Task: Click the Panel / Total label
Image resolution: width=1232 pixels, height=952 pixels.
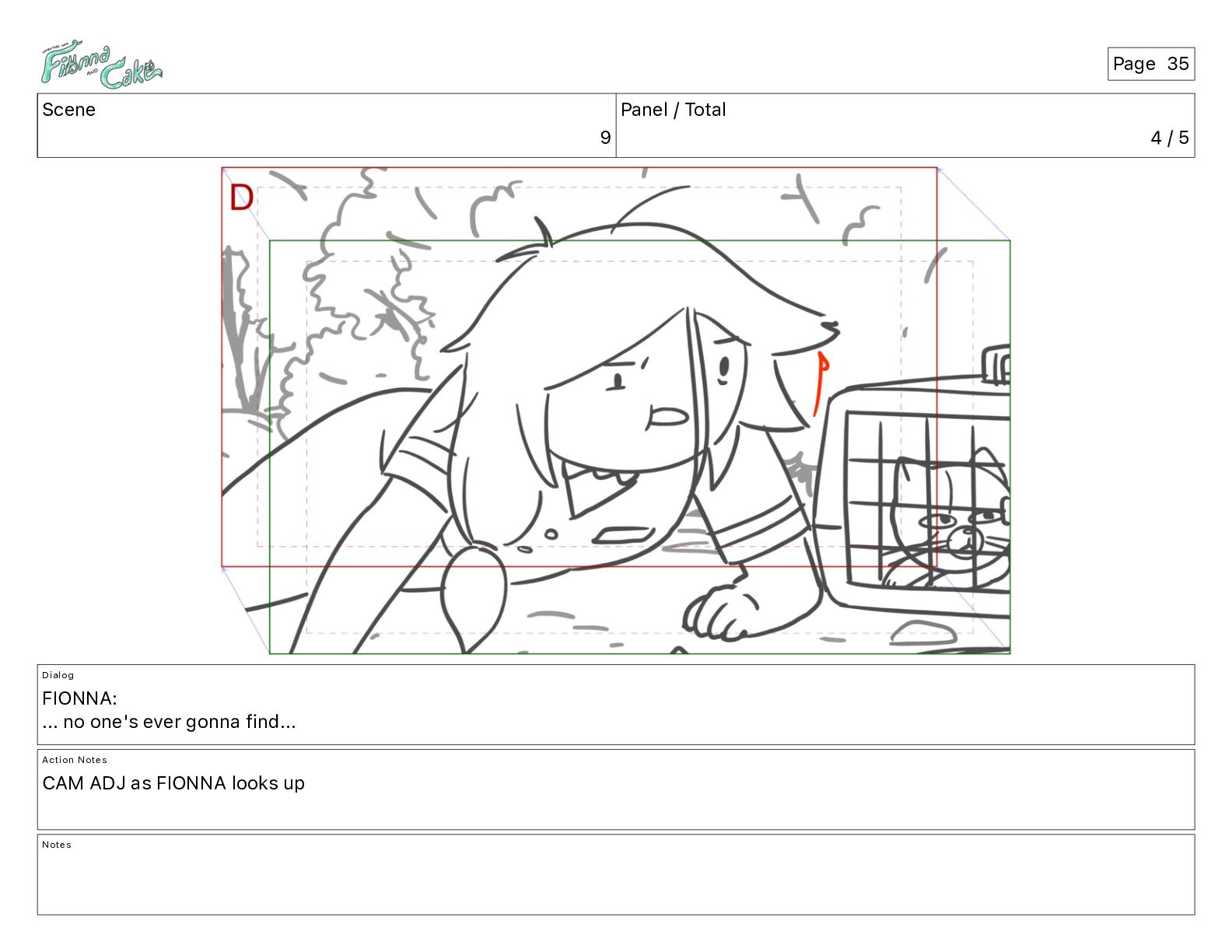Action: tap(673, 110)
